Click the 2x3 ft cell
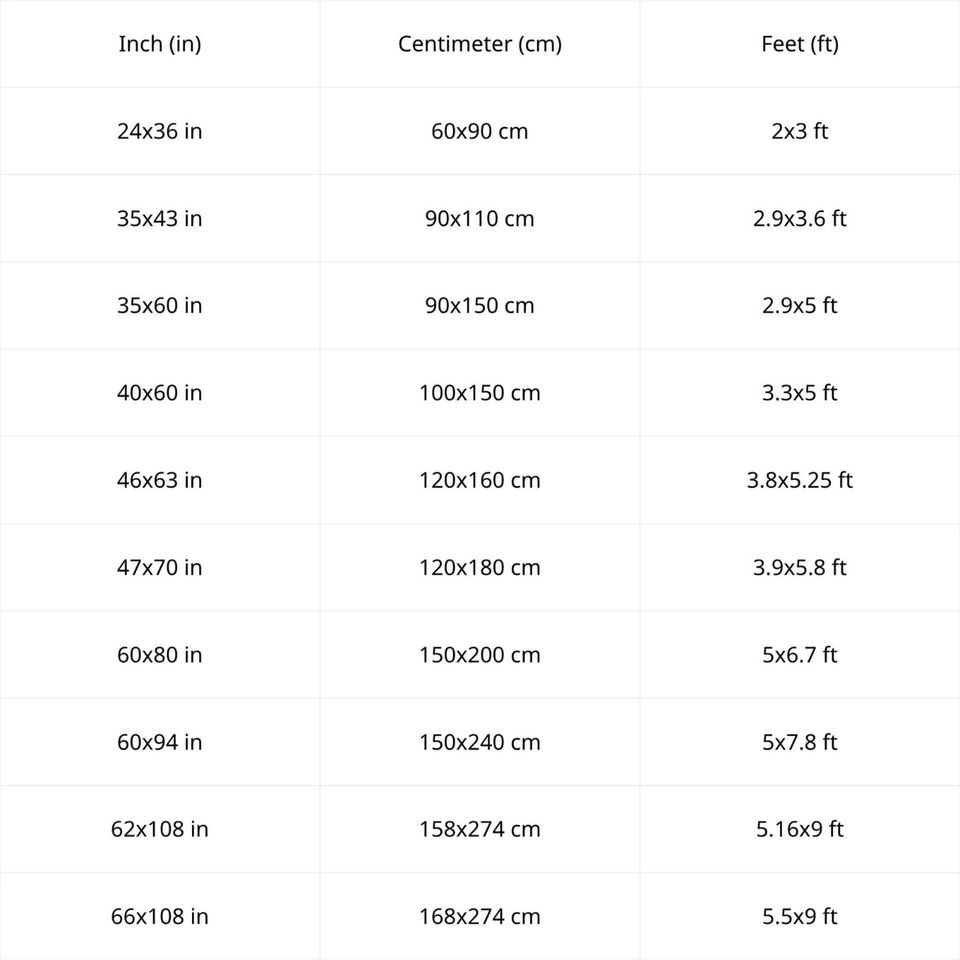Screen dimensions: 960x960 (x=800, y=131)
